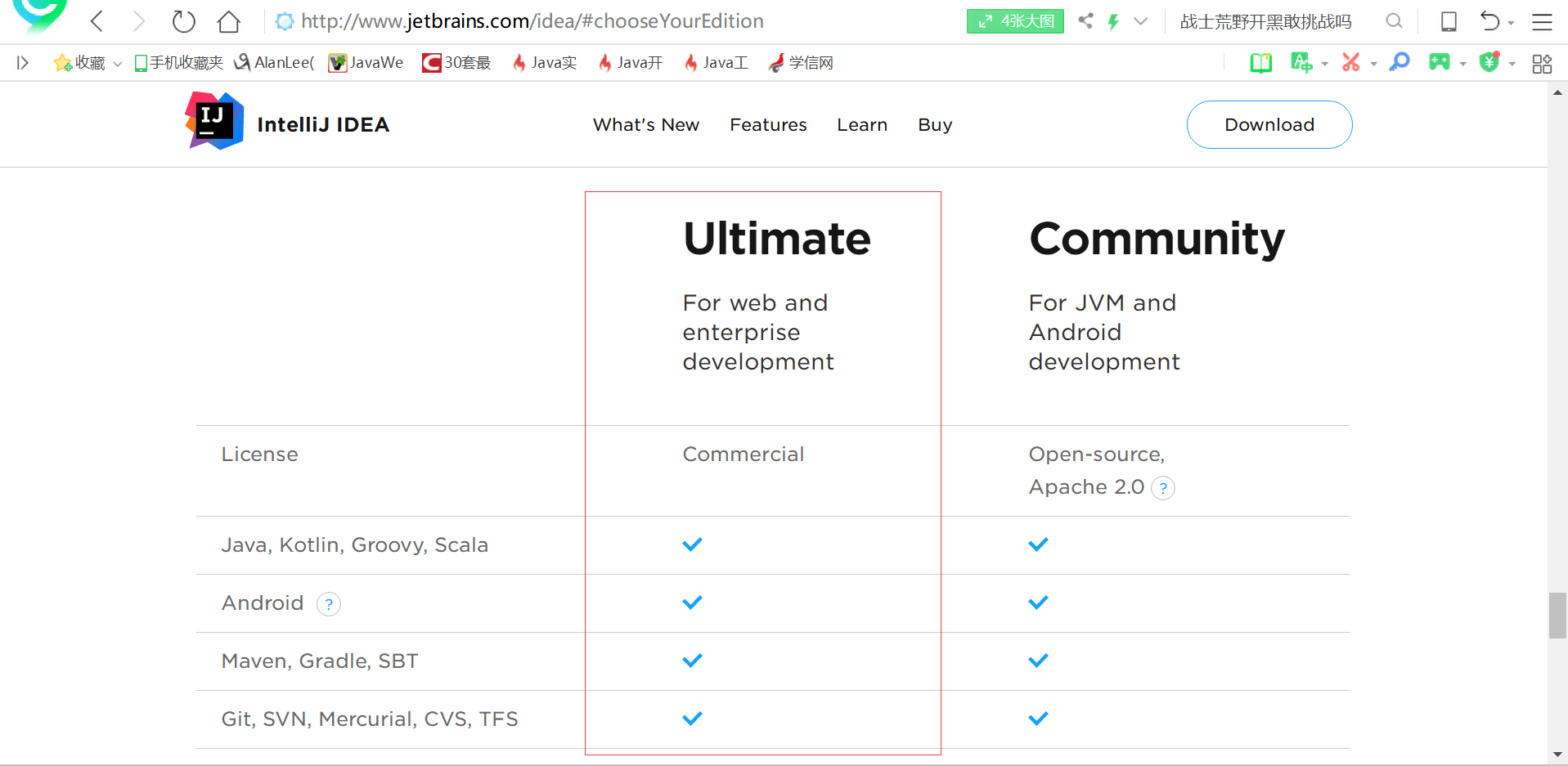Screen dimensions: 1568x766
Task: Open the AlanLee bookmark
Action: click(274, 63)
